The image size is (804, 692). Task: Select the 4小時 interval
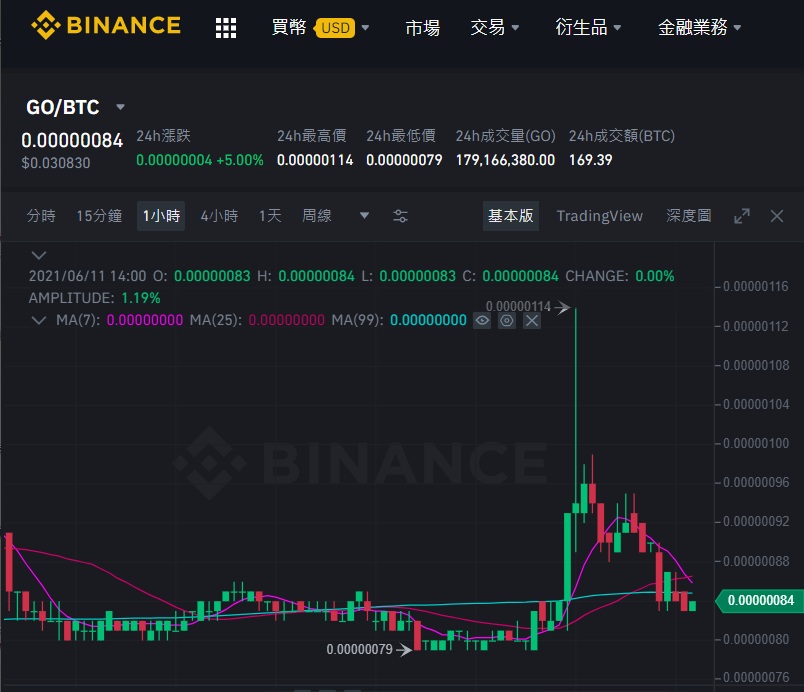219,216
